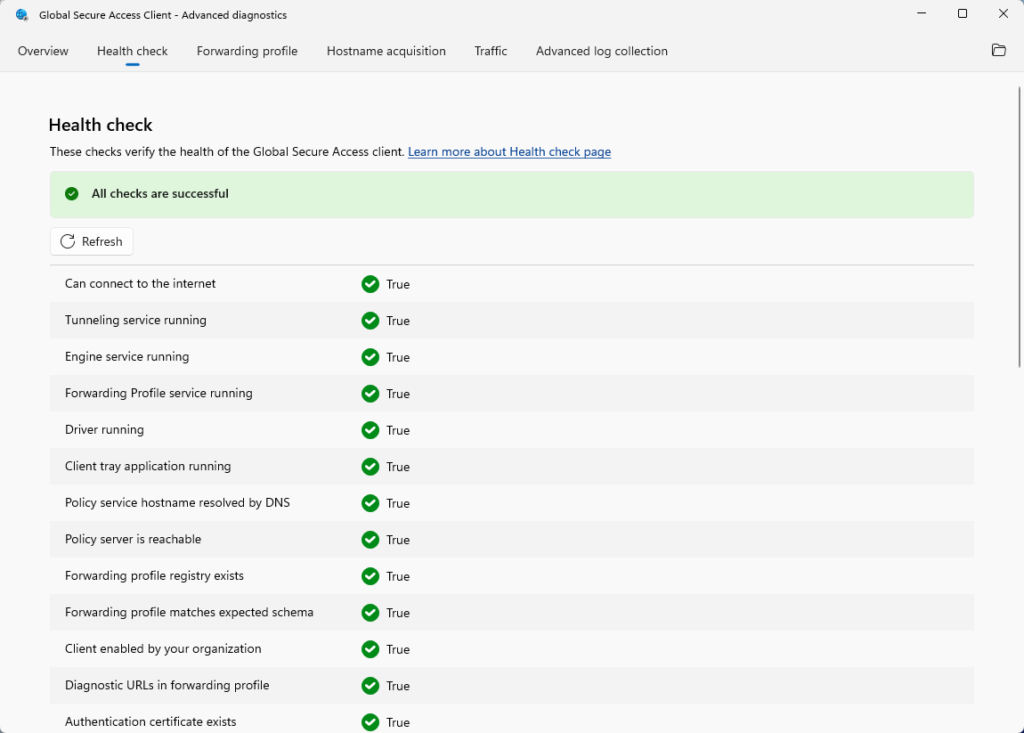This screenshot has width=1024, height=733.
Task: Click the Global Secure Access app icon in title bar
Action: pos(22,14)
